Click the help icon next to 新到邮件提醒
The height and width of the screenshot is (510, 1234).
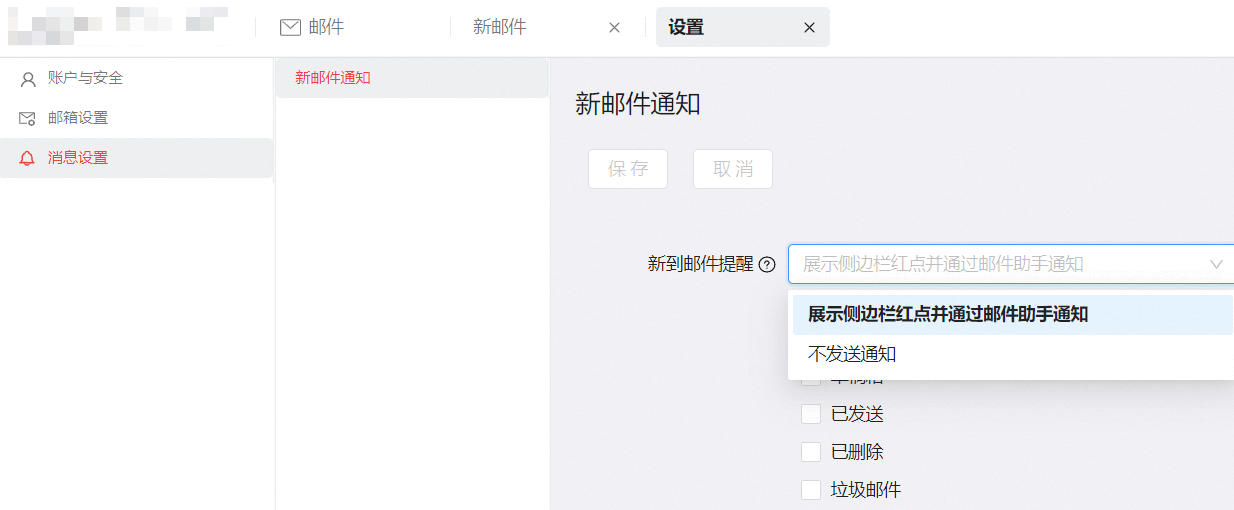click(x=767, y=265)
